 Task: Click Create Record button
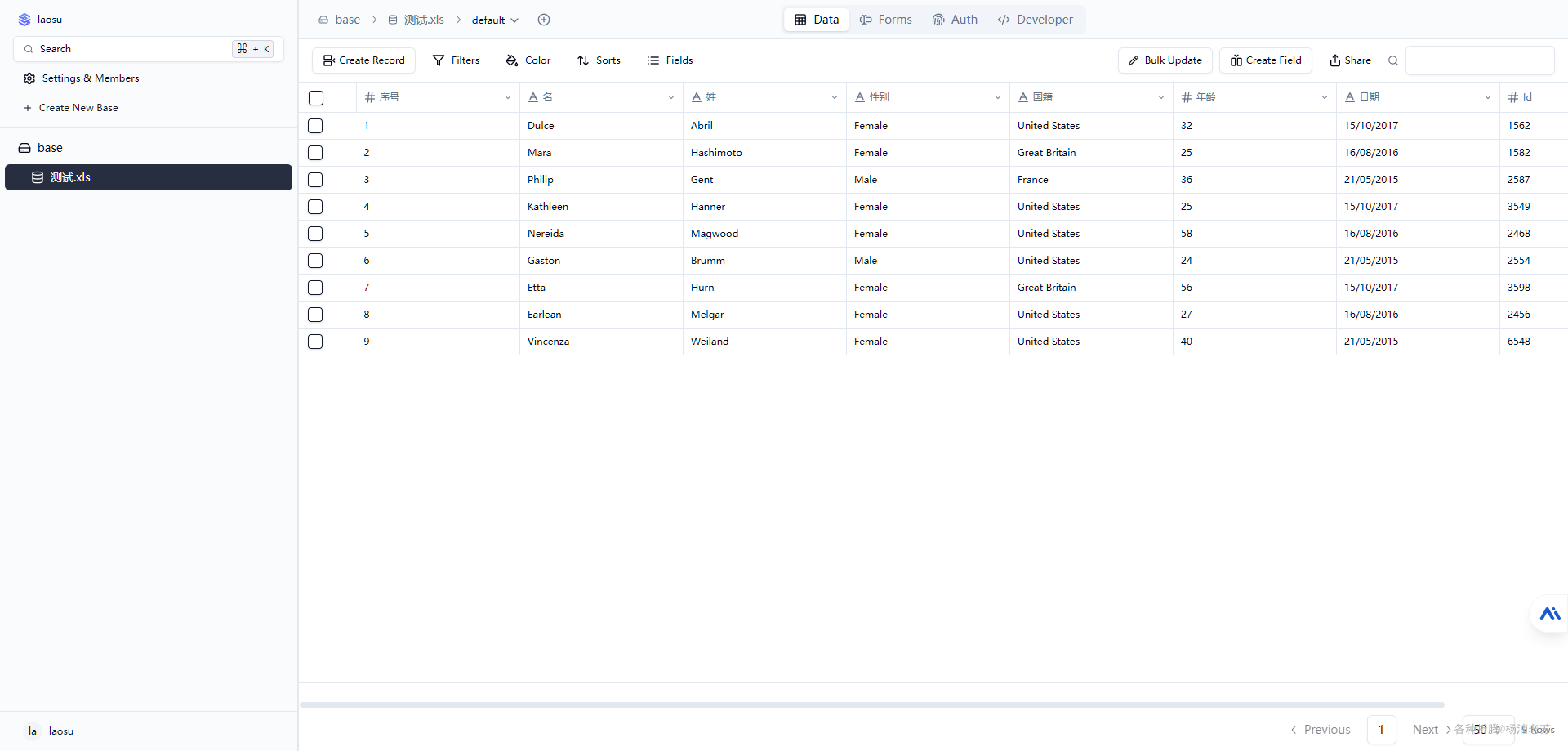(x=364, y=60)
